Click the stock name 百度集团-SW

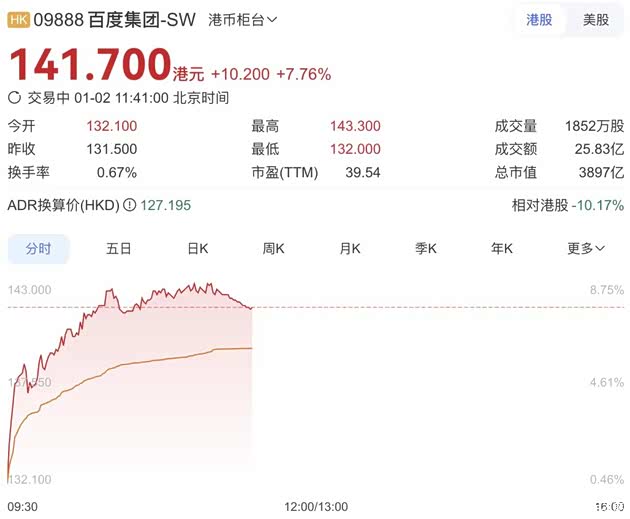[x=133, y=19]
